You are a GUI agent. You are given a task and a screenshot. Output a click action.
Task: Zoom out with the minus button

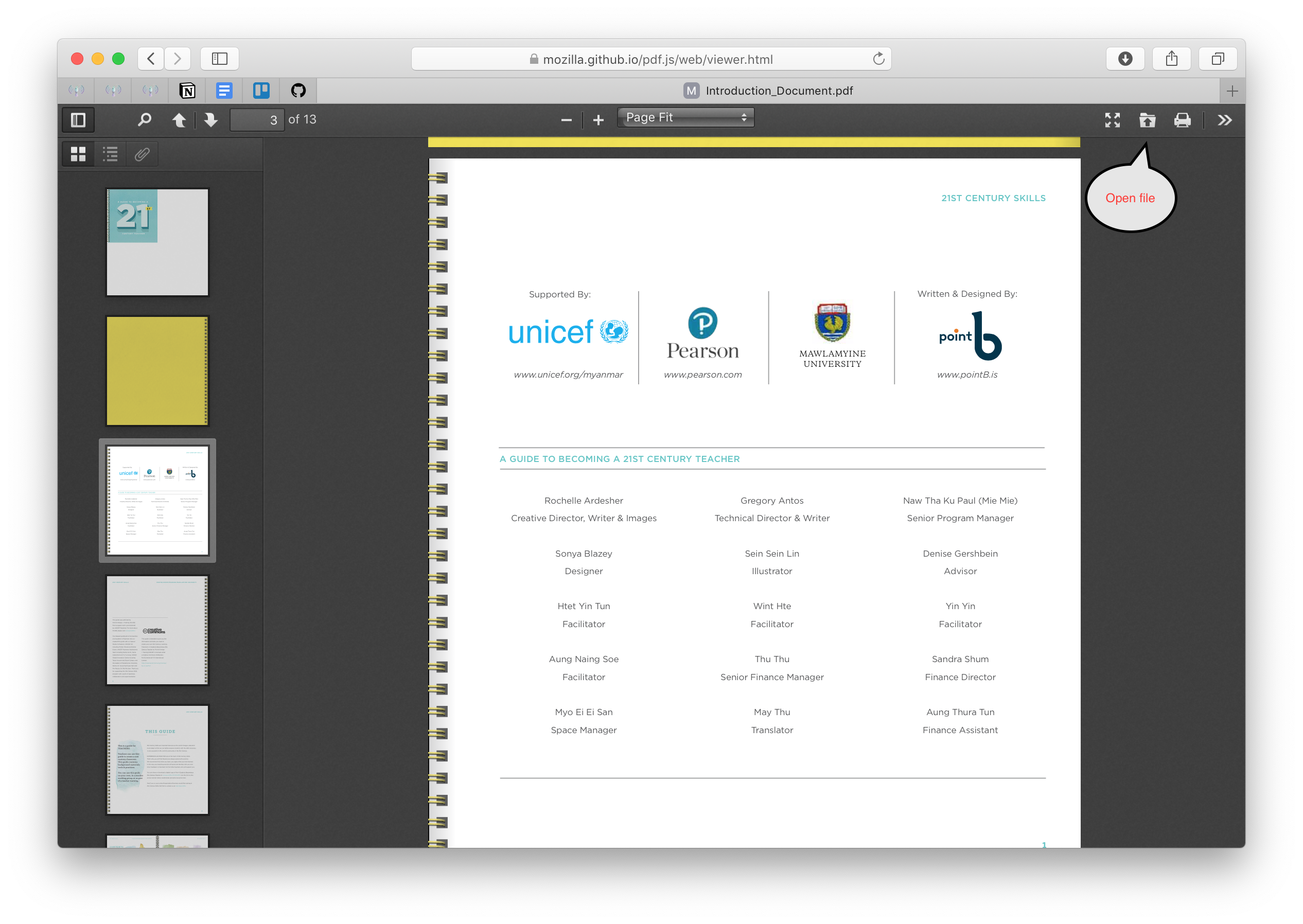pos(566,119)
